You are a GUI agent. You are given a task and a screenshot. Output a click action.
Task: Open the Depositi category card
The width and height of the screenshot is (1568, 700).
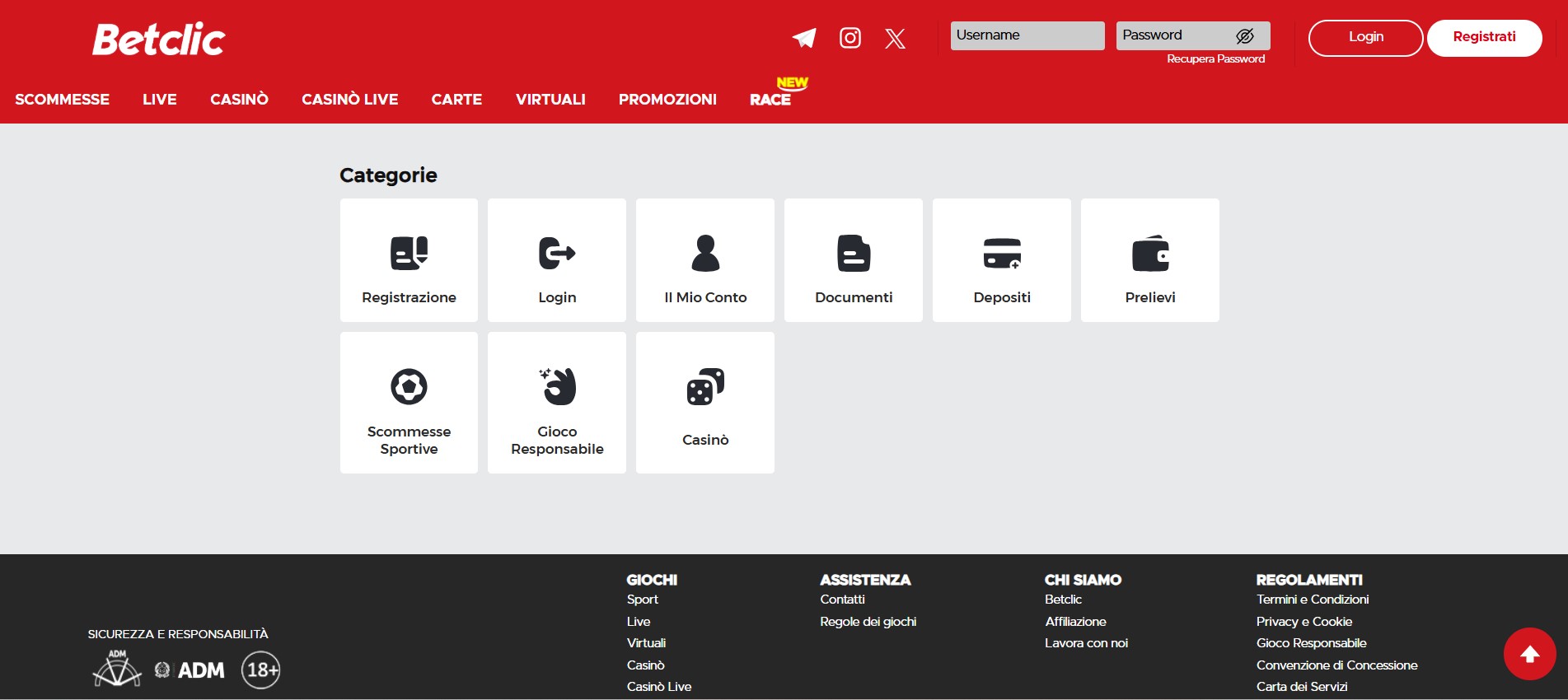[x=1002, y=260]
